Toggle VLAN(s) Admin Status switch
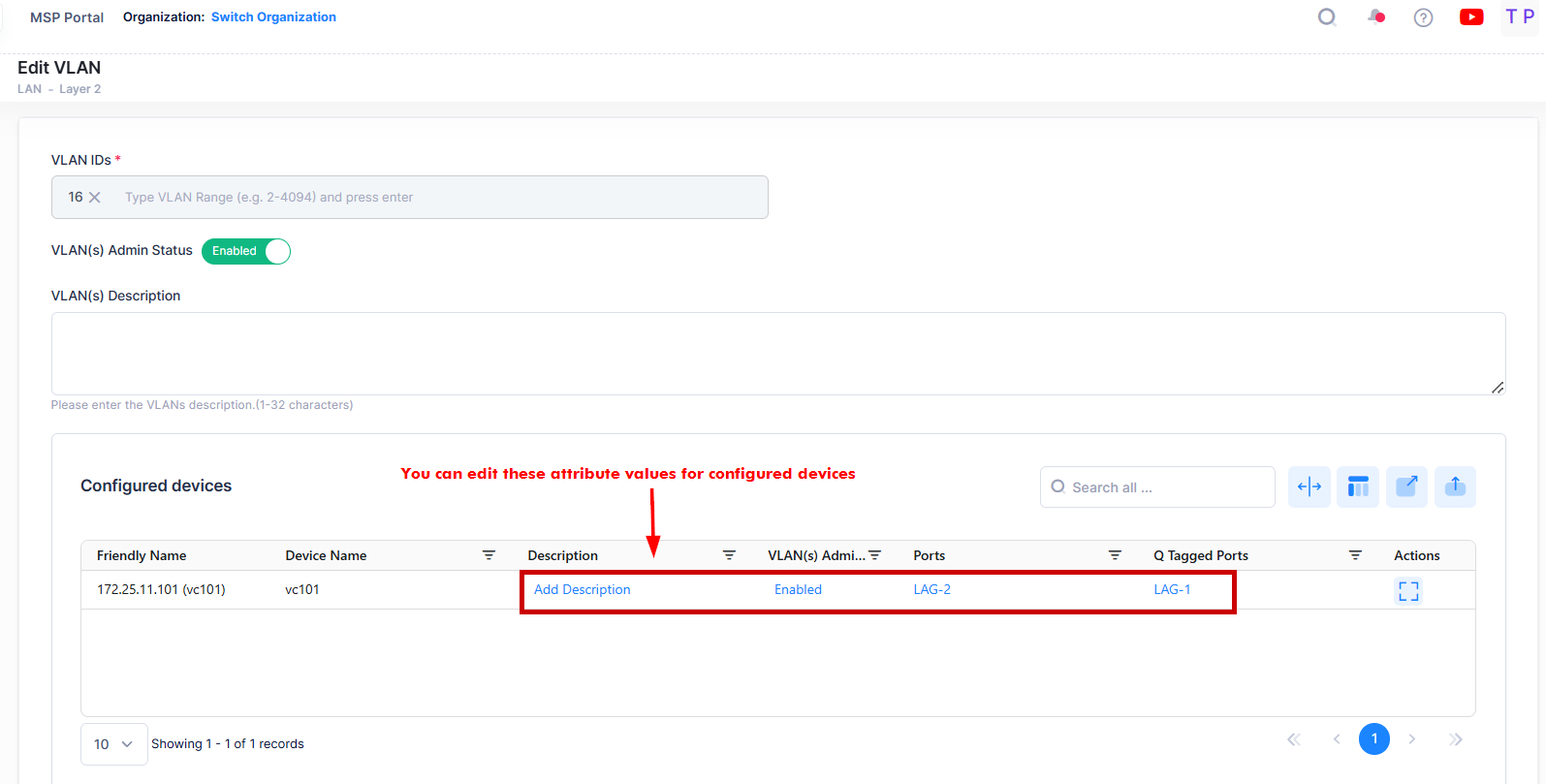1546x784 pixels. [246, 251]
